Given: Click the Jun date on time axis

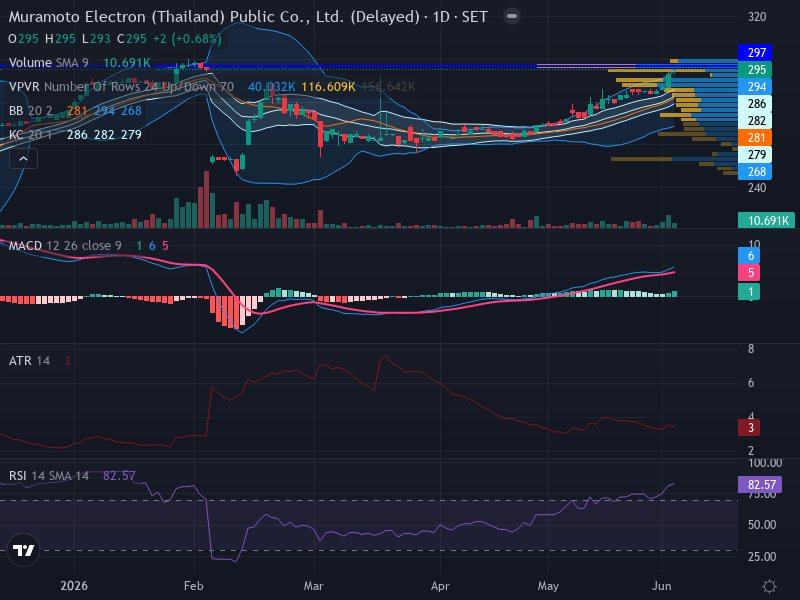Looking at the screenshot, I should [662, 586].
